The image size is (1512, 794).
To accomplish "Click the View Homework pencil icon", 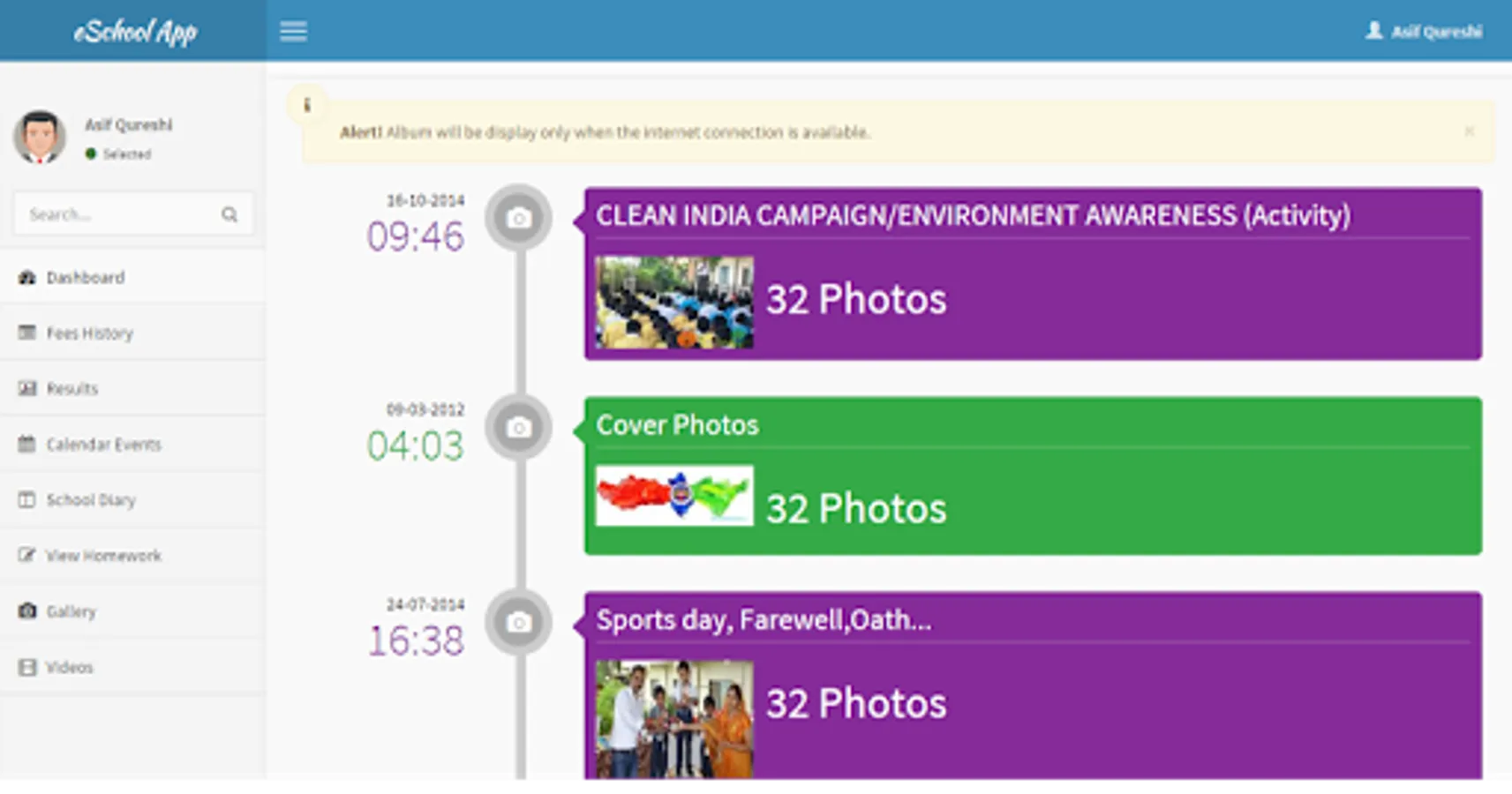I will (26, 555).
